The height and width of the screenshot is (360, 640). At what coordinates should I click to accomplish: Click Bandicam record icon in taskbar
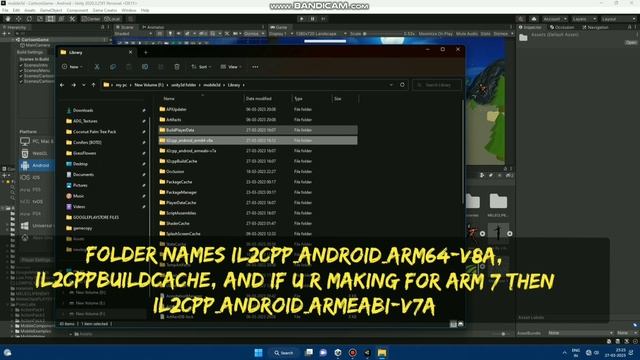tap(353, 353)
